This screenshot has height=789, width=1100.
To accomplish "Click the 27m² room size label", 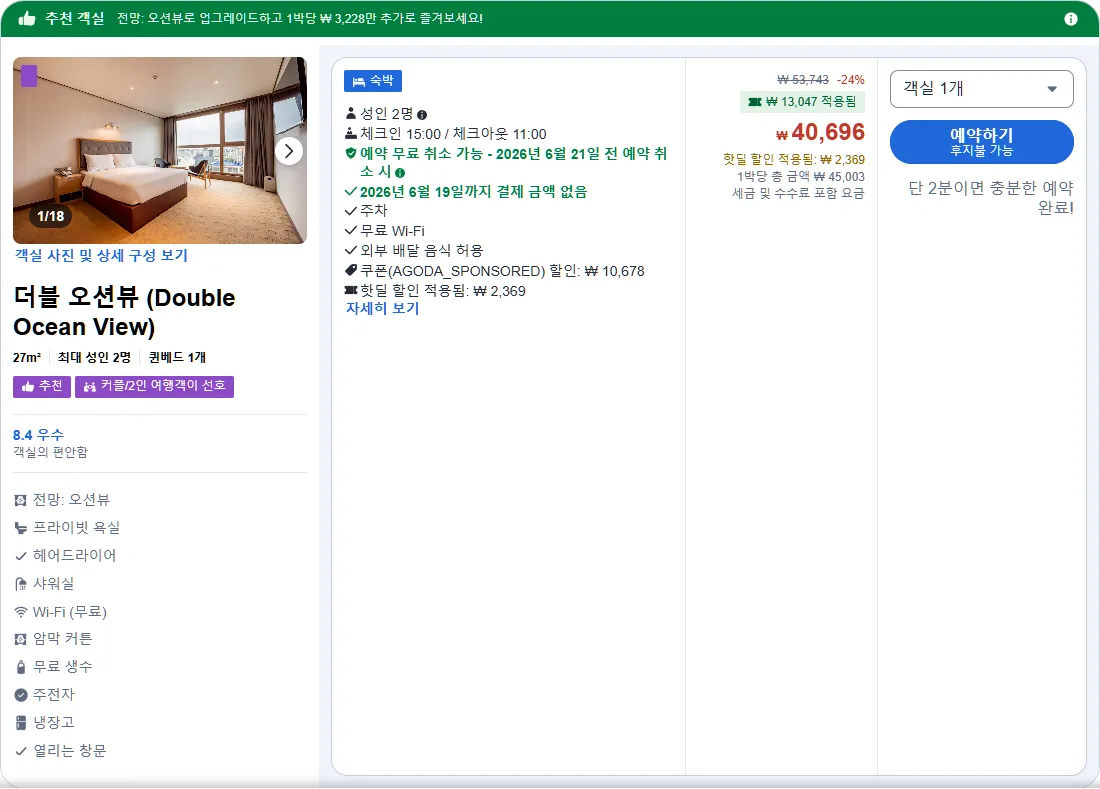I will (x=27, y=358).
